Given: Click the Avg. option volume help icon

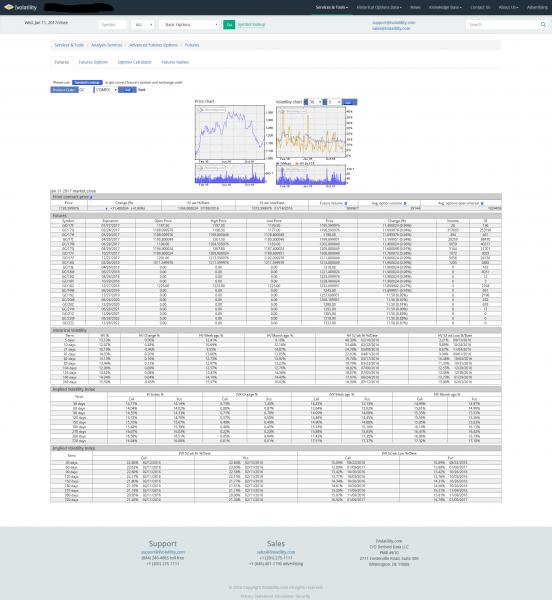Looking at the screenshot, I should [405, 203].
